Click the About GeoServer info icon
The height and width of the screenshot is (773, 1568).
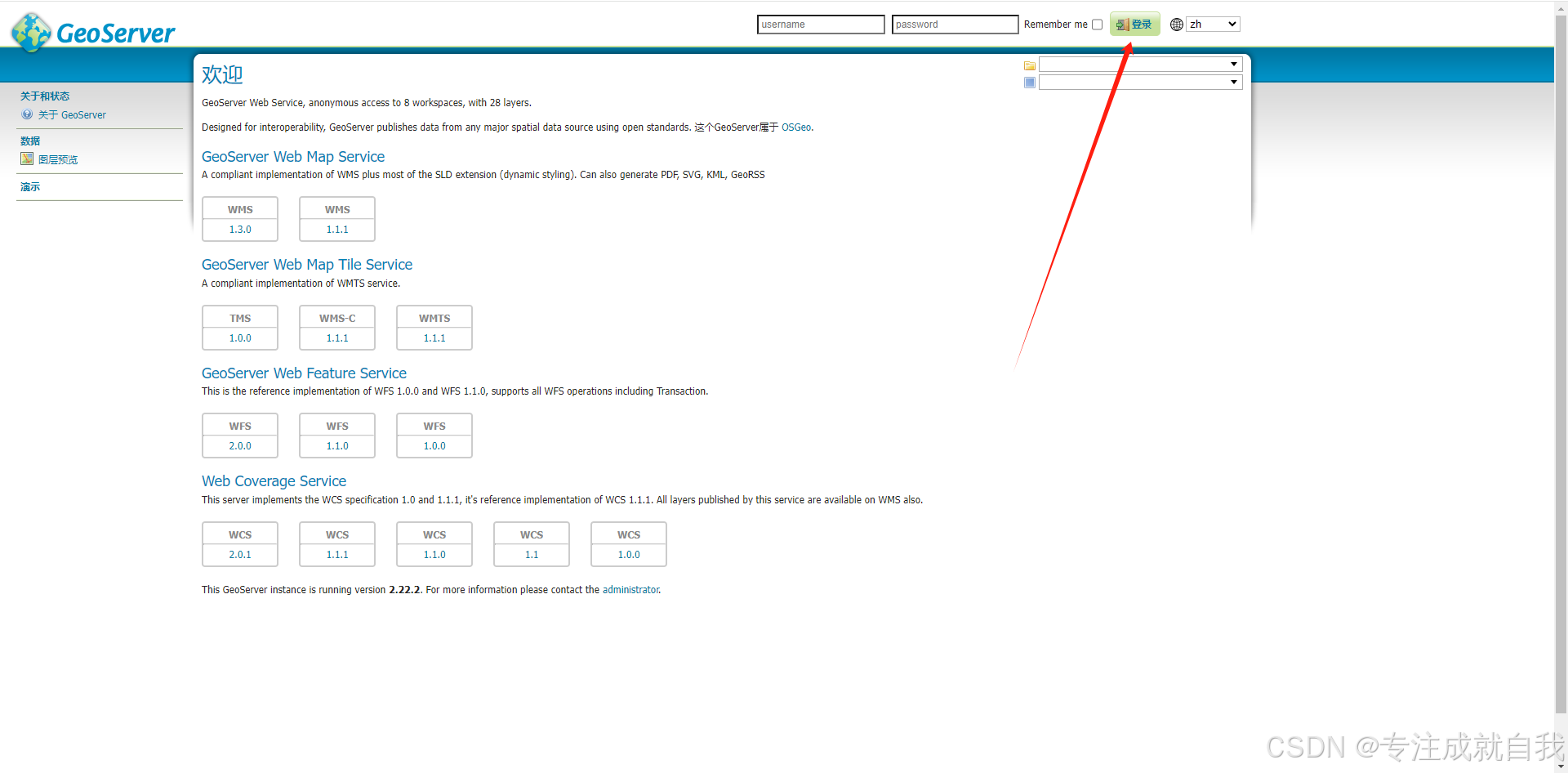27,114
